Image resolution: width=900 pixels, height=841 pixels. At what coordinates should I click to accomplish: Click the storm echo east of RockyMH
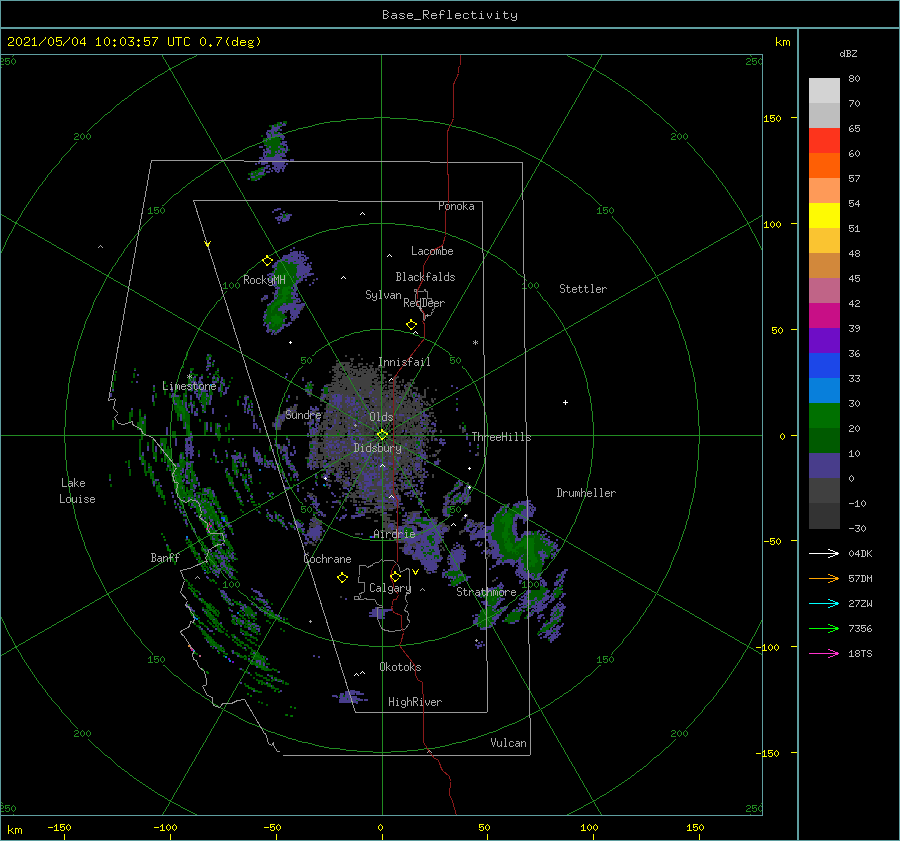pyautogui.click(x=287, y=292)
